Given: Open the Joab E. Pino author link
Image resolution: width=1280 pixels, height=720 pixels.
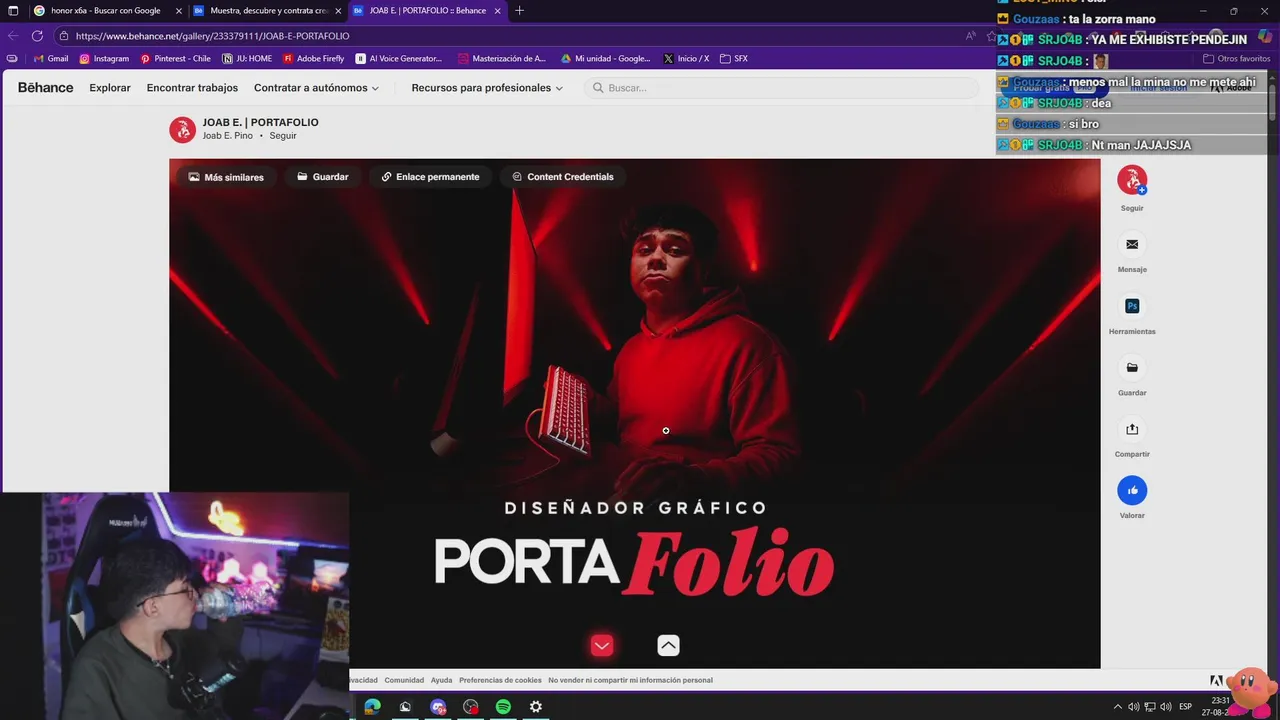Looking at the screenshot, I should pos(227,136).
